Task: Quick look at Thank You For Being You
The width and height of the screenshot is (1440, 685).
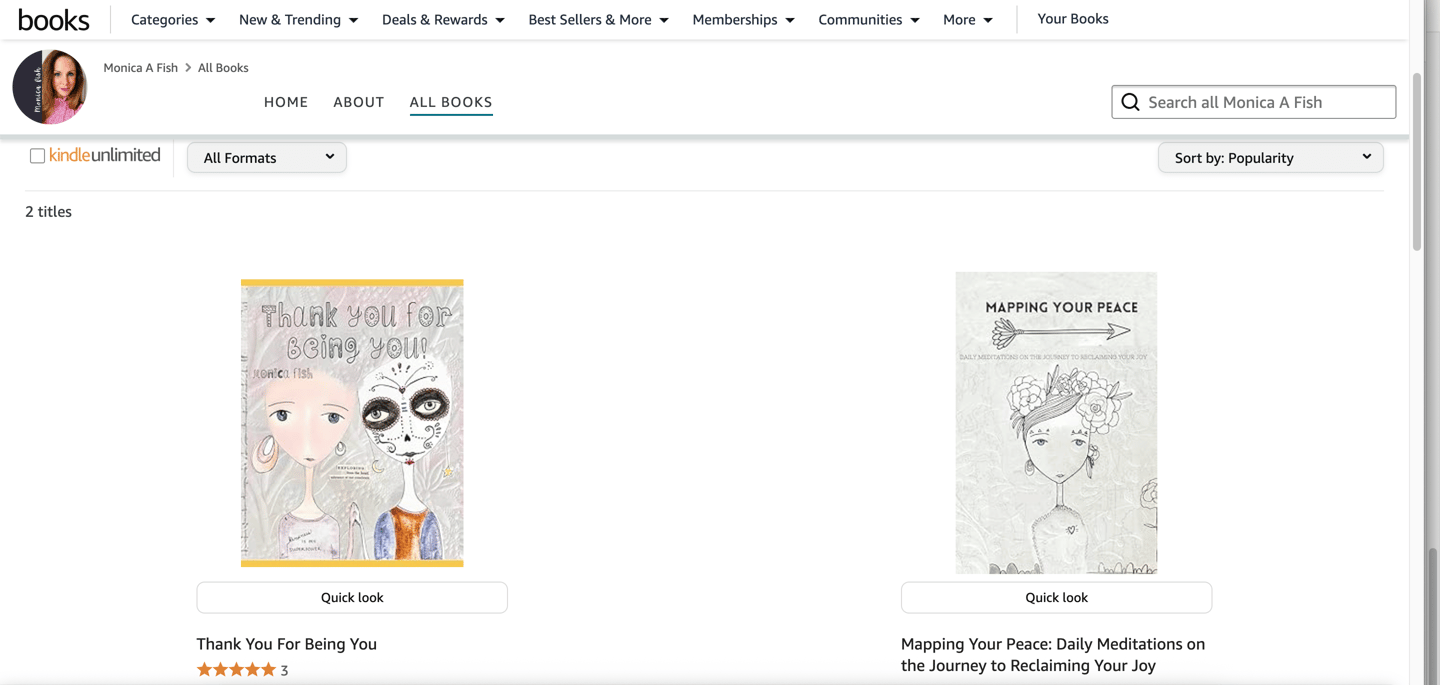Action: coord(352,597)
